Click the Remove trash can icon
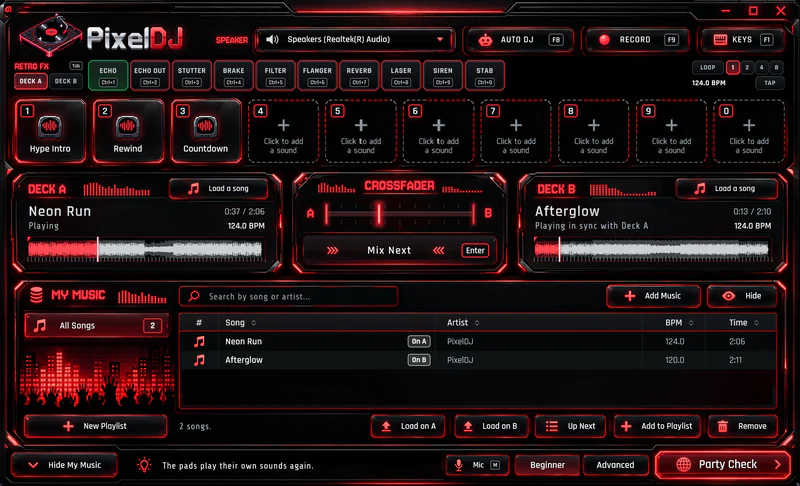 pos(722,426)
